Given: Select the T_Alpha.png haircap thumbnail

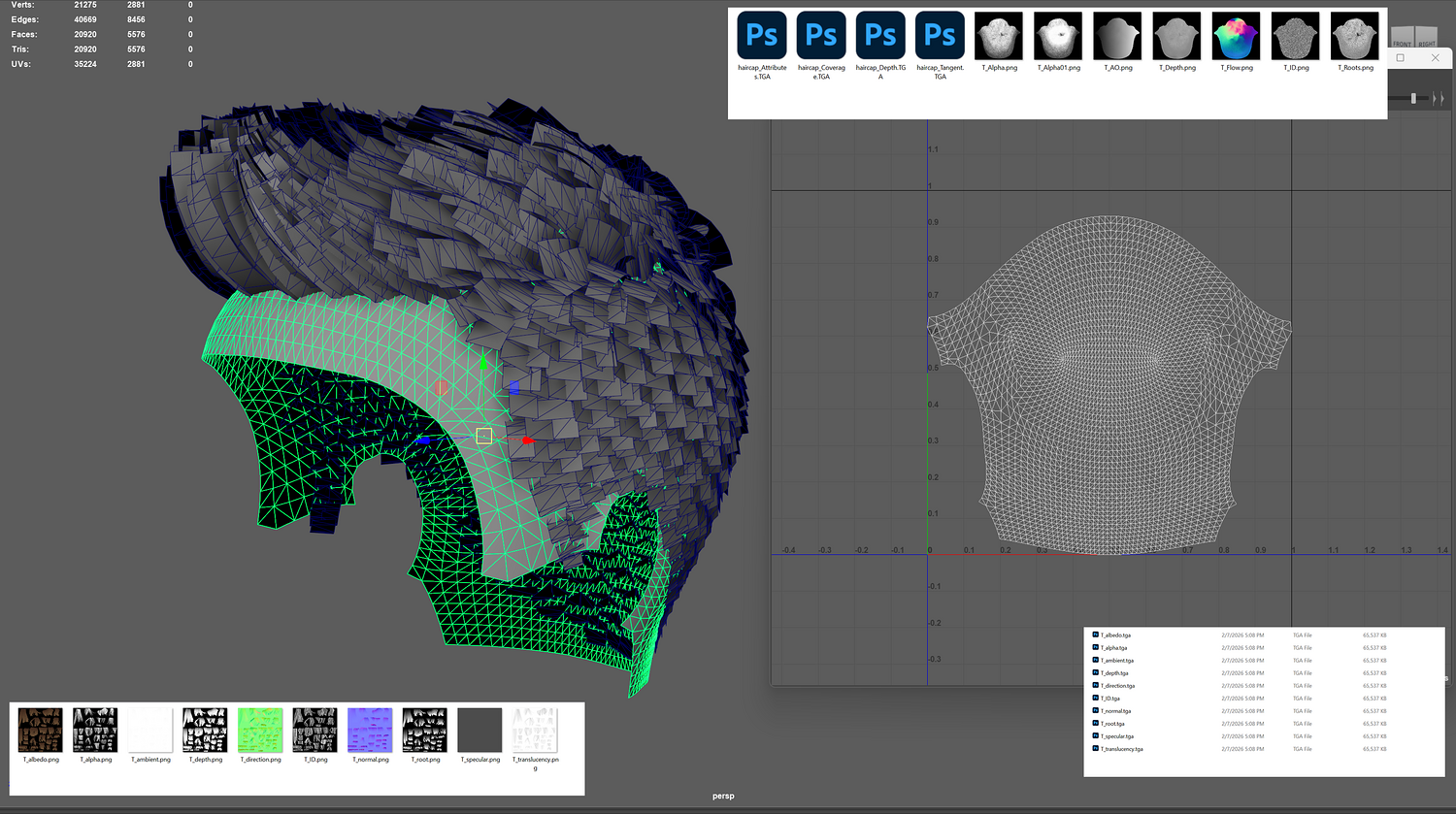Looking at the screenshot, I should click(x=999, y=36).
